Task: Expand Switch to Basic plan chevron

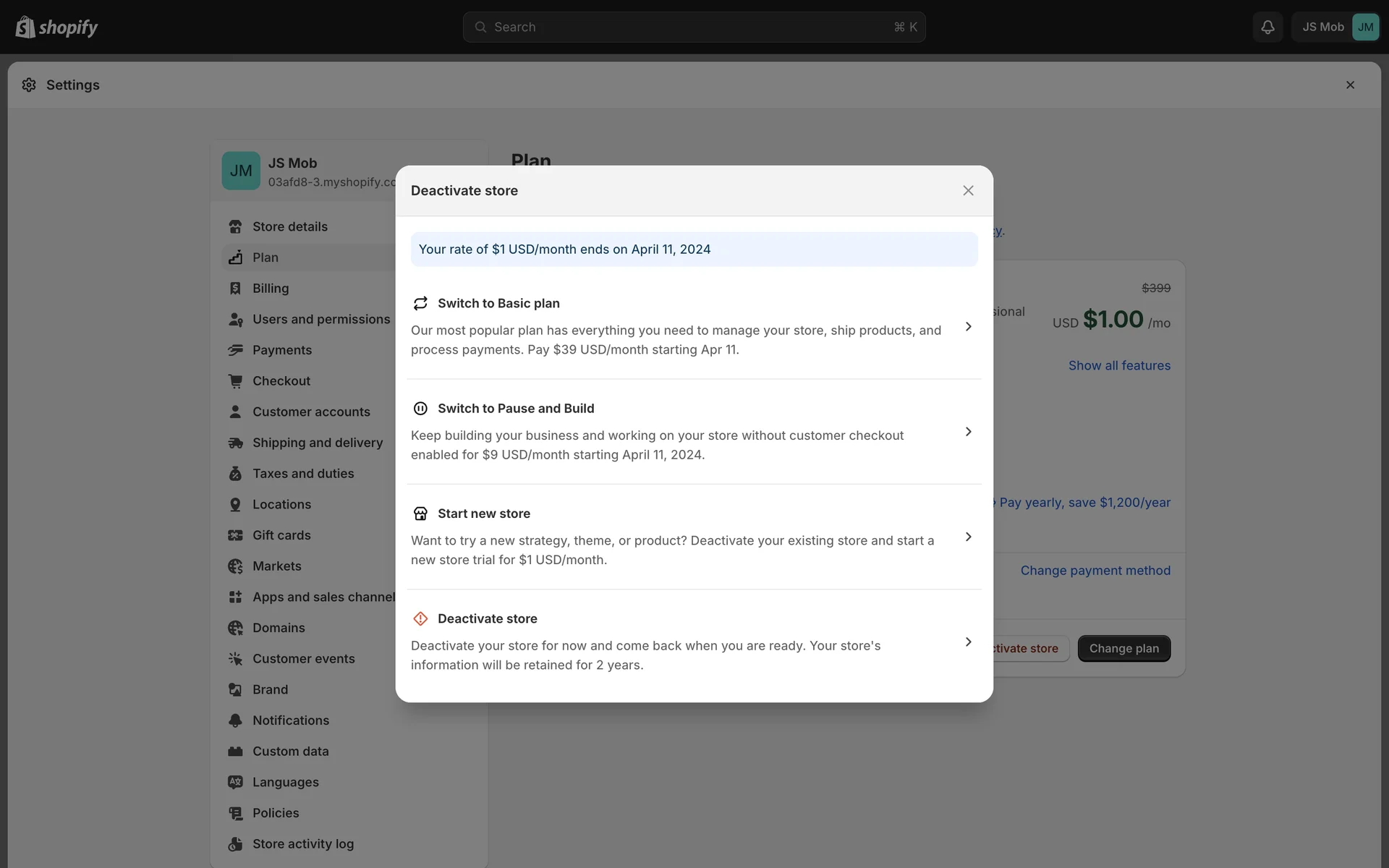Action: tap(968, 327)
